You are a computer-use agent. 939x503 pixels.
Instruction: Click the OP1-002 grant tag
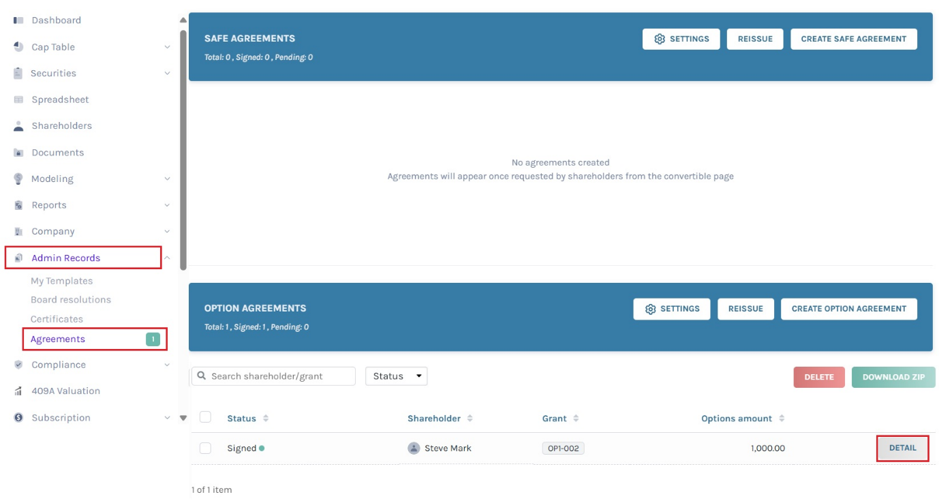563,448
